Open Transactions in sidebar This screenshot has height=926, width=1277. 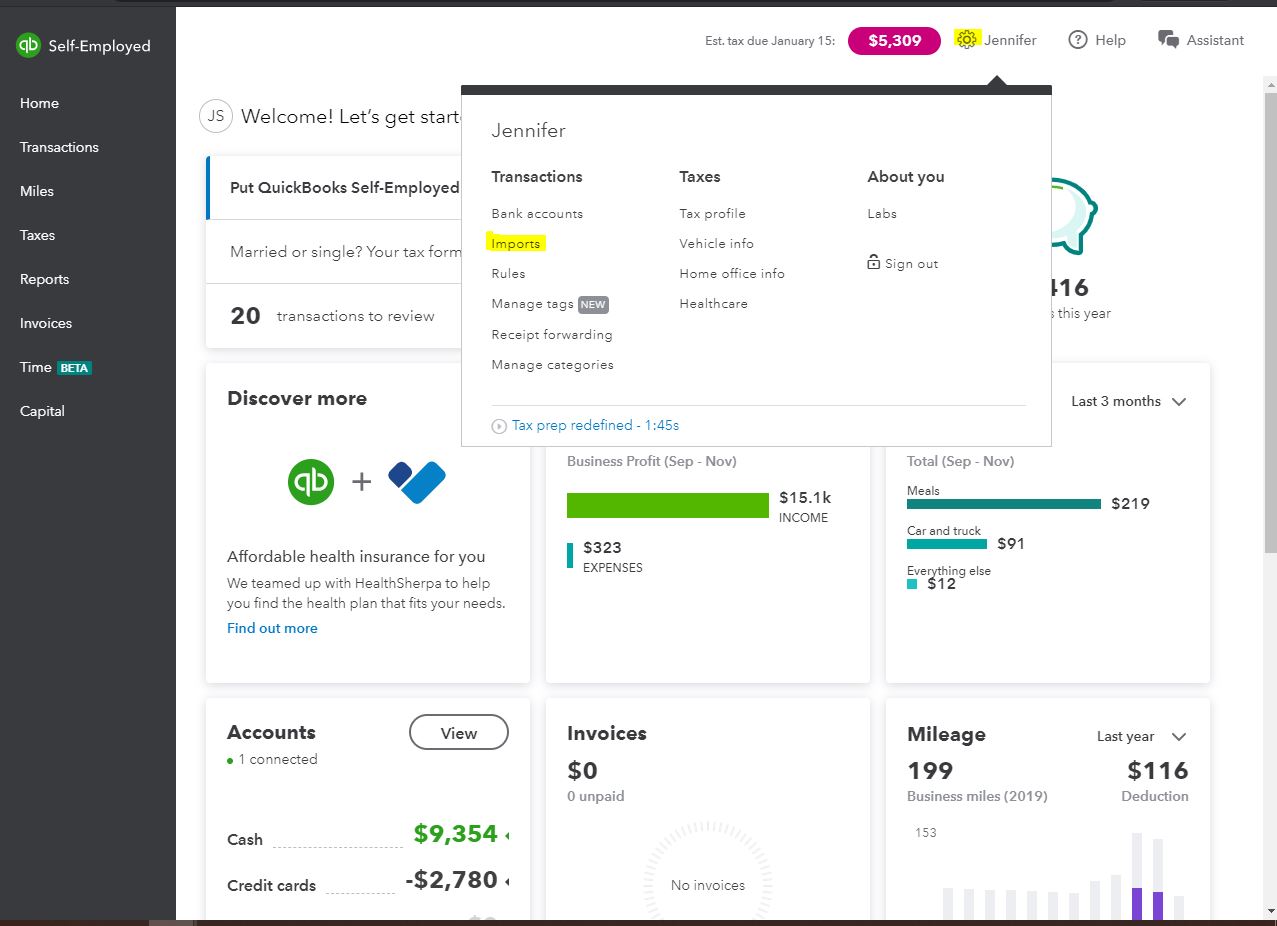(59, 147)
